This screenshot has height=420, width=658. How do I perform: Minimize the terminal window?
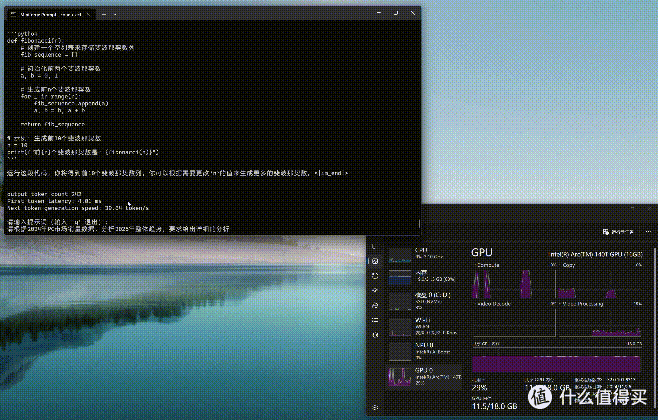coord(379,13)
